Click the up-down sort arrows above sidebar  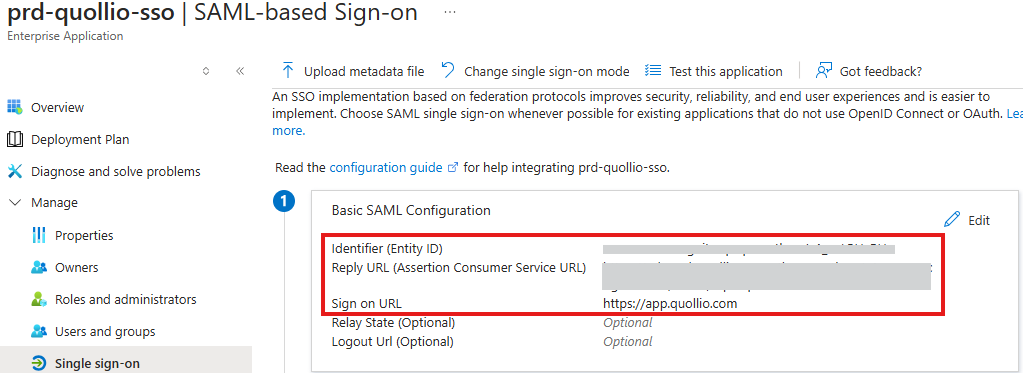coord(206,71)
